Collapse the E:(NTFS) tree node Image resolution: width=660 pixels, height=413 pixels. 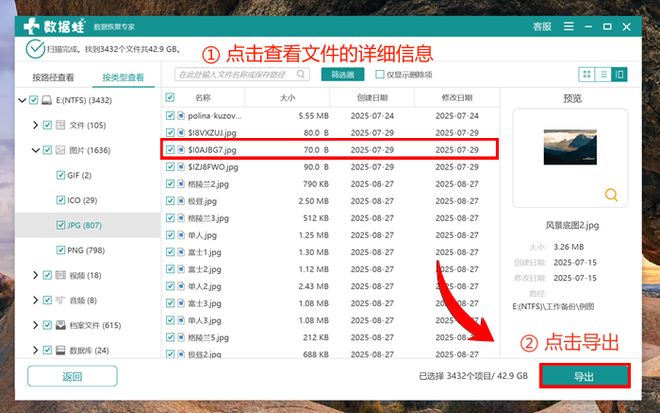point(22,100)
